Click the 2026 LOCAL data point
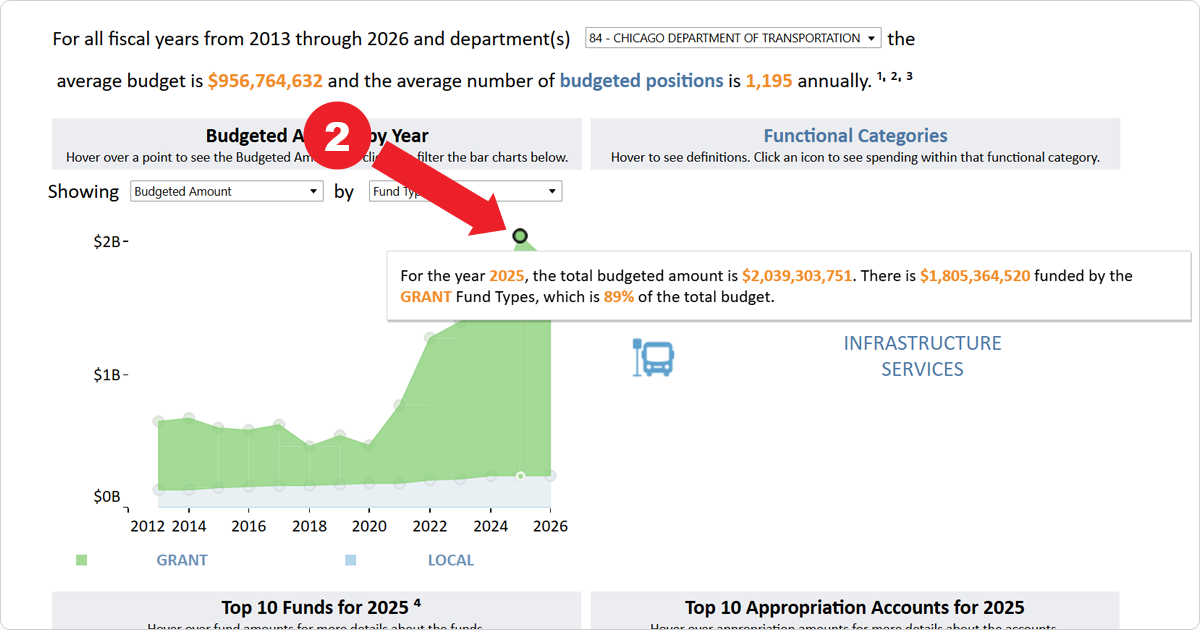The height and width of the screenshot is (630, 1200). 550,476
